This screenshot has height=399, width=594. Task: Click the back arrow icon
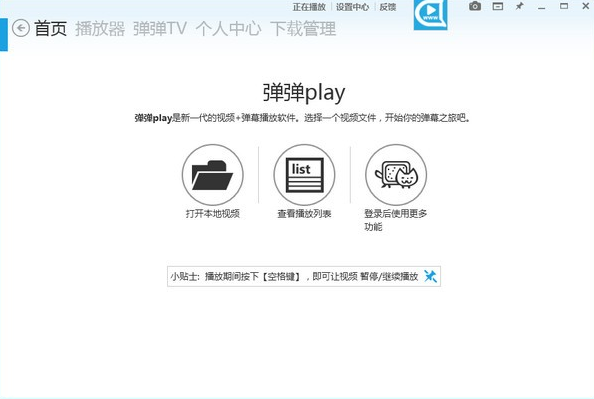point(20,28)
